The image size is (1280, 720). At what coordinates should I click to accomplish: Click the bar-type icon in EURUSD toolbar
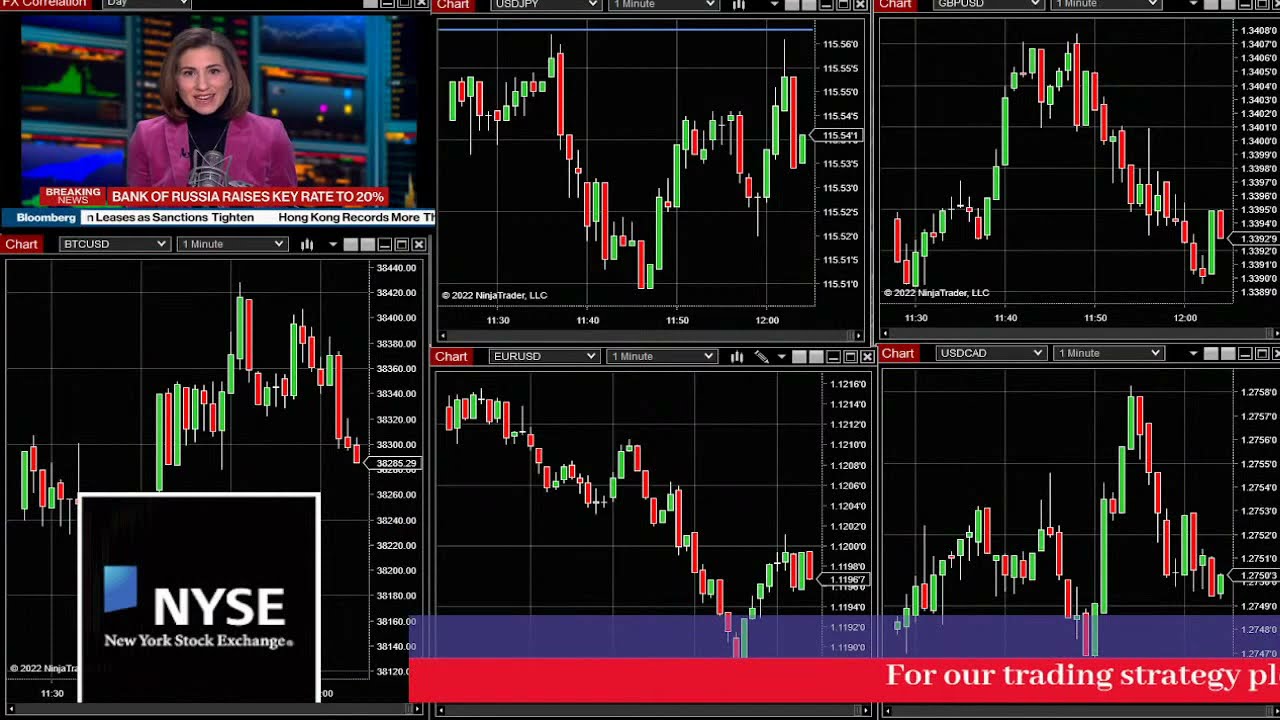pyautogui.click(x=737, y=356)
